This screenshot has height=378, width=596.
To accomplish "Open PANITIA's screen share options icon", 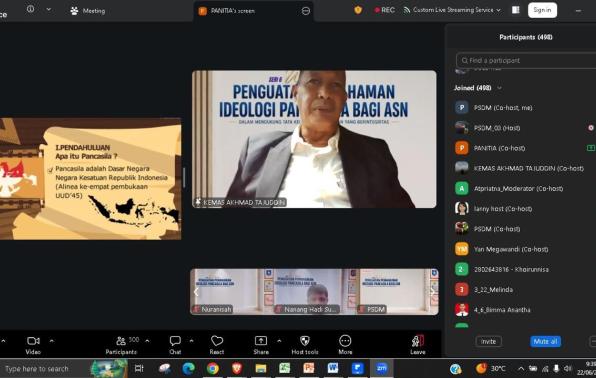I will [306, 11].
